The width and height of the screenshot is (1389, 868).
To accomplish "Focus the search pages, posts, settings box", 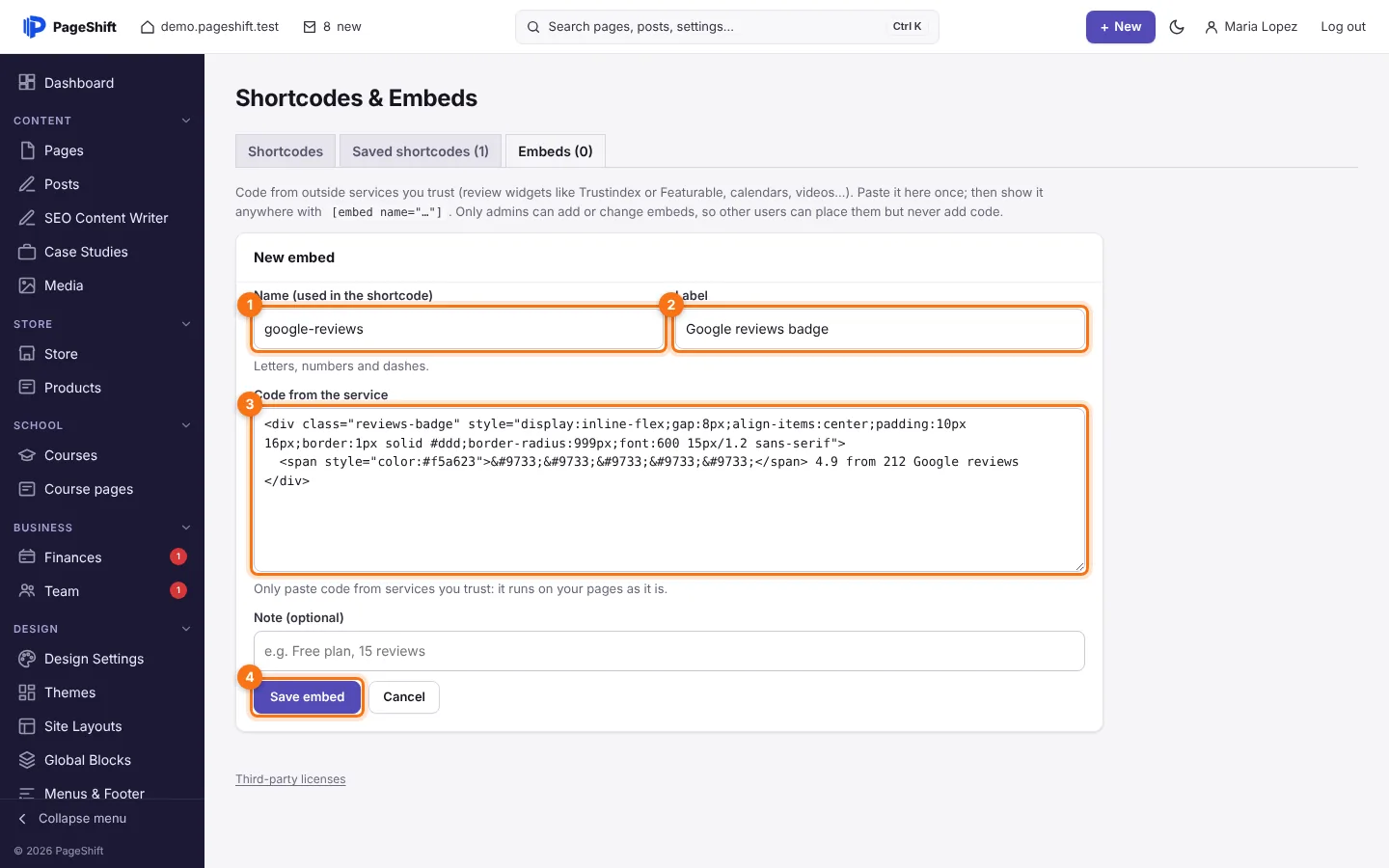I will tap(727, 27).
